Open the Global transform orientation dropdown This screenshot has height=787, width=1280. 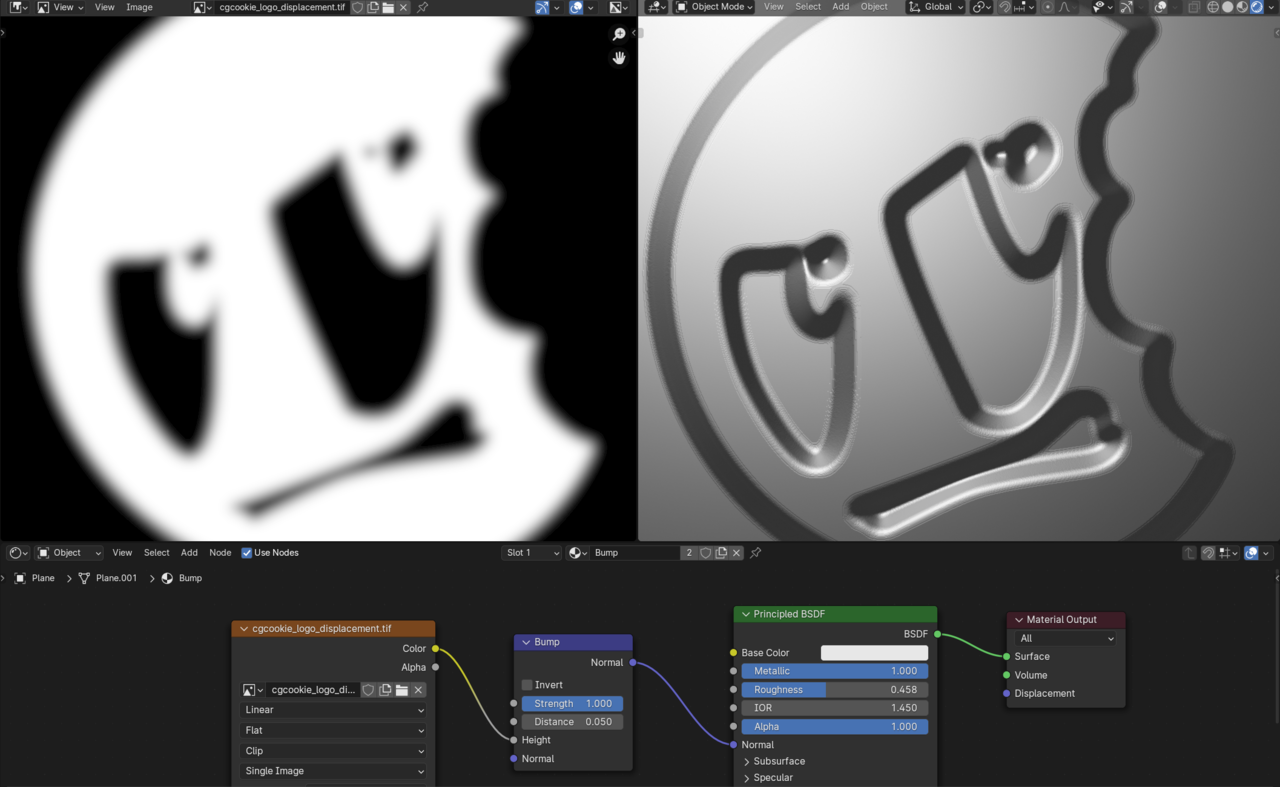tap(935, 7)
